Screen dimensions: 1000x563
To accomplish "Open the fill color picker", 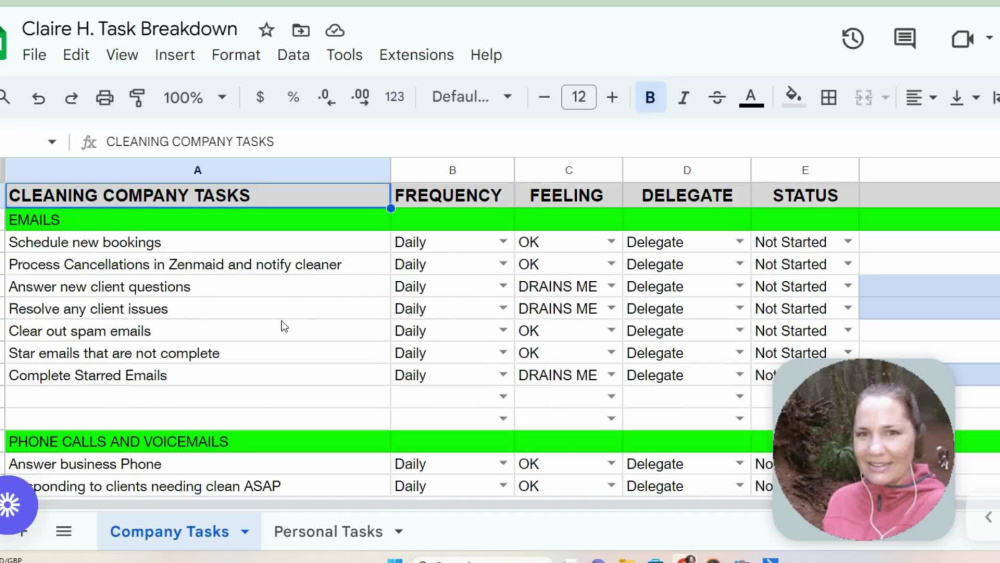I will click(793, 98).
